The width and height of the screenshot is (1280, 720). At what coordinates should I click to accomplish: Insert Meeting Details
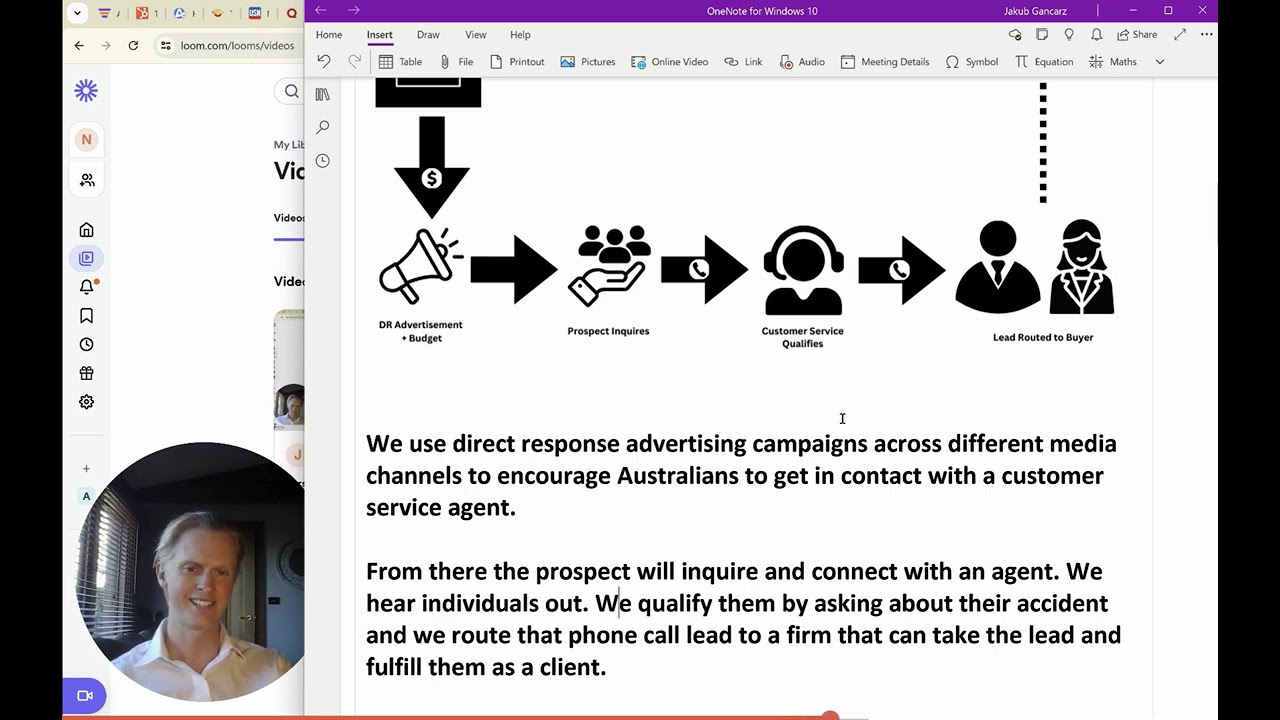point(885,61)
